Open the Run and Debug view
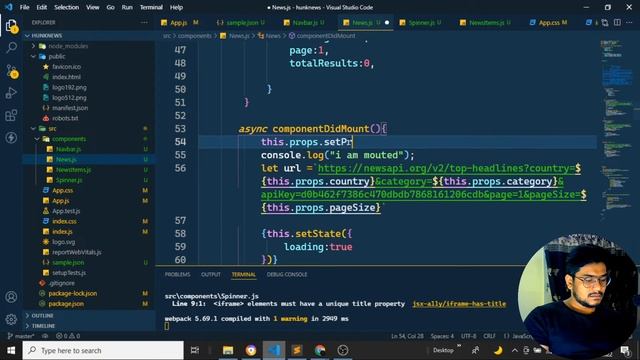640x360 pixels. point(11,93)
